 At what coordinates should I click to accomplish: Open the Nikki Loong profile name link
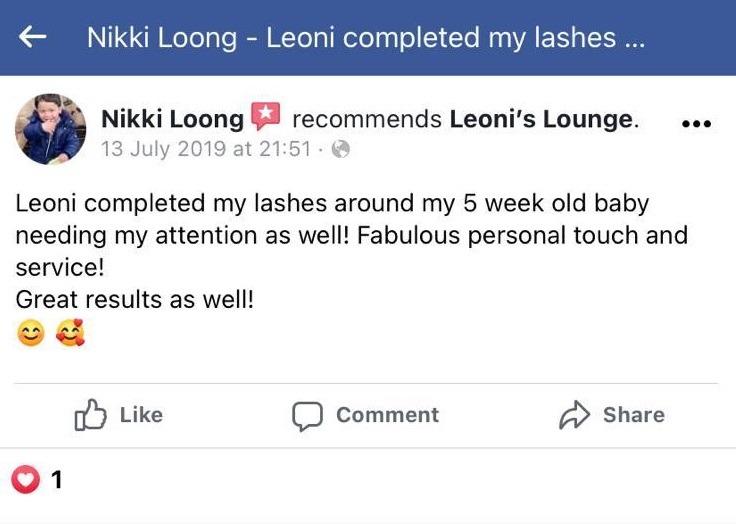(172, 120)
